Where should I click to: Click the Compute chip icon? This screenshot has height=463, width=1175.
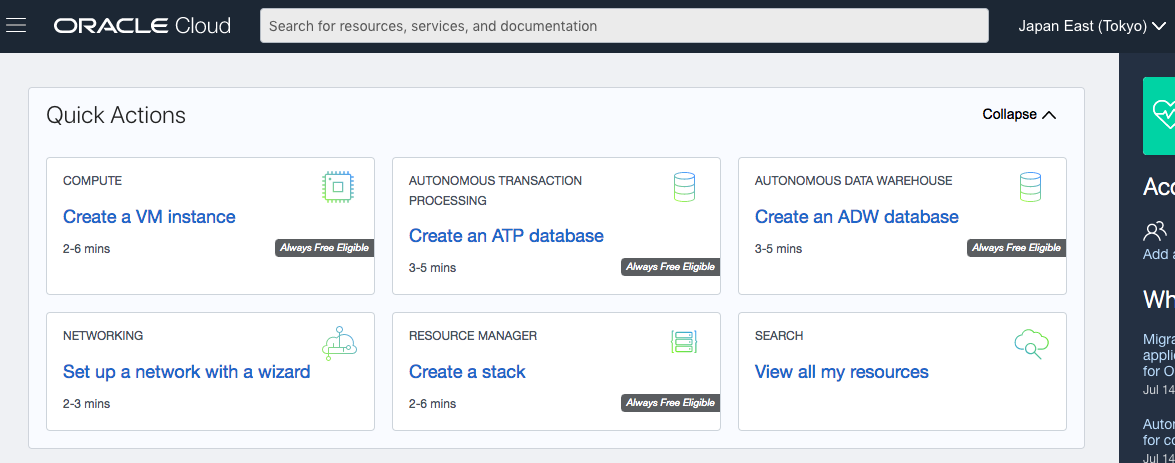pyautogui.click(x=339, y=187)
